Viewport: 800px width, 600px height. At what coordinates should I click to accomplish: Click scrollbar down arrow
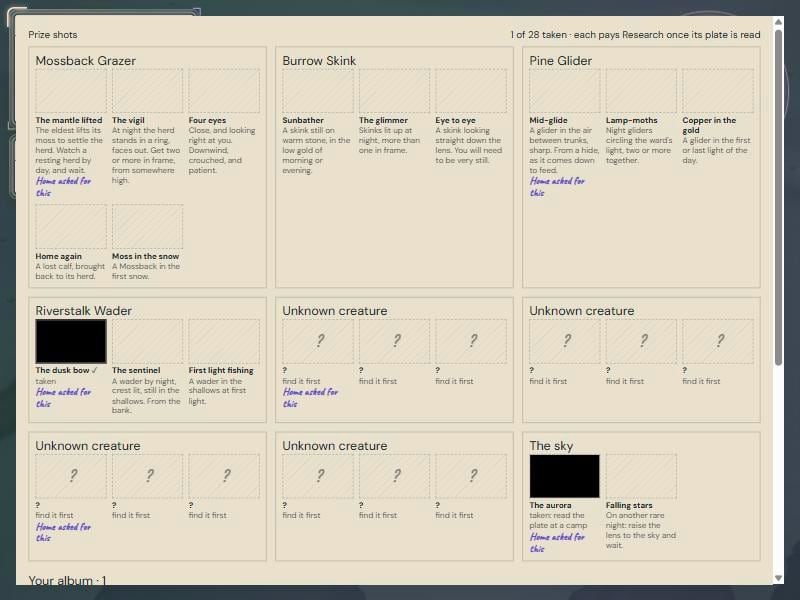tap(778, 579)
